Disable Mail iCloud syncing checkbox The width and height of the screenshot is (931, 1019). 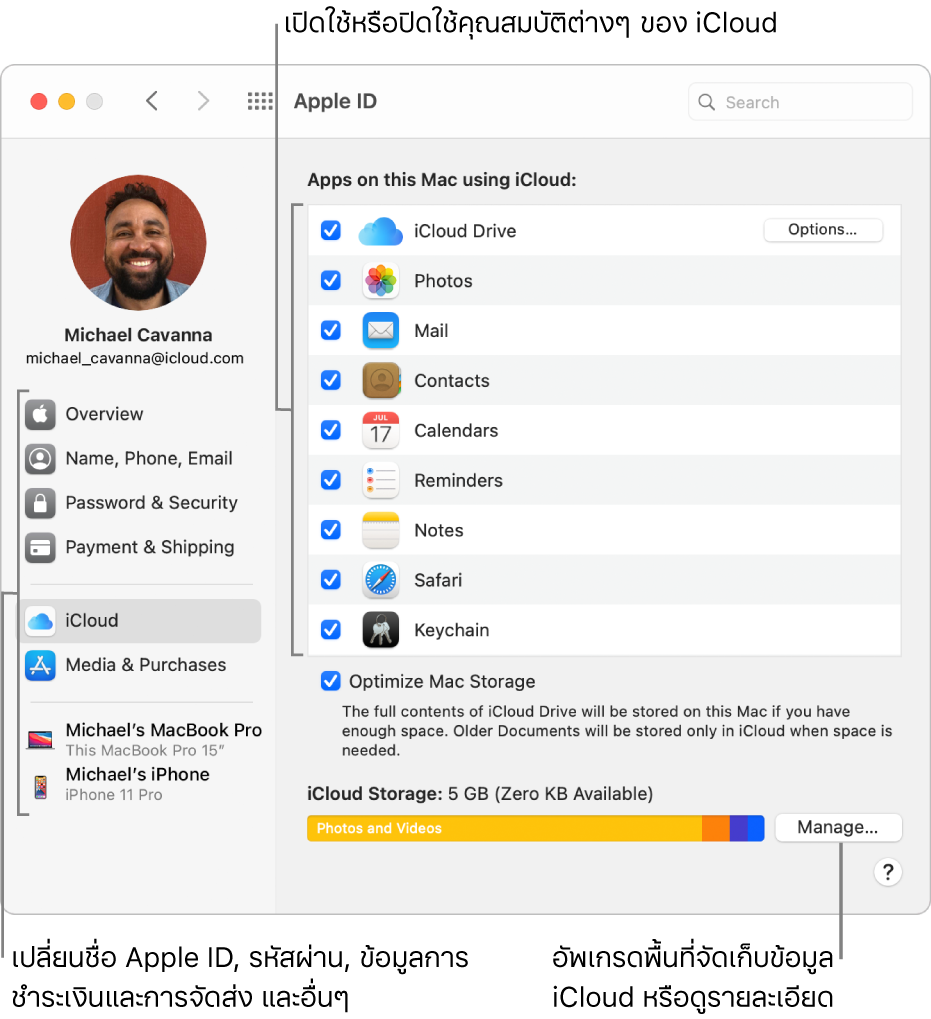point(331,331)
